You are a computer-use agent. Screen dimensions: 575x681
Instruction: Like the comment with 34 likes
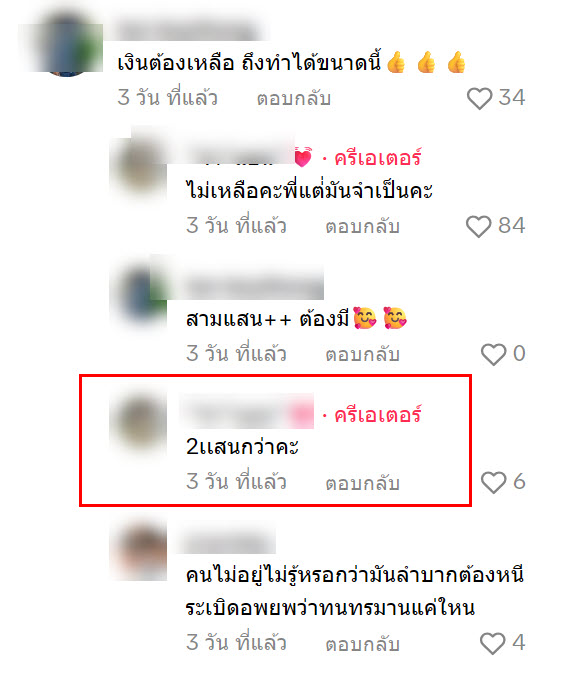(x=479, y=99)
